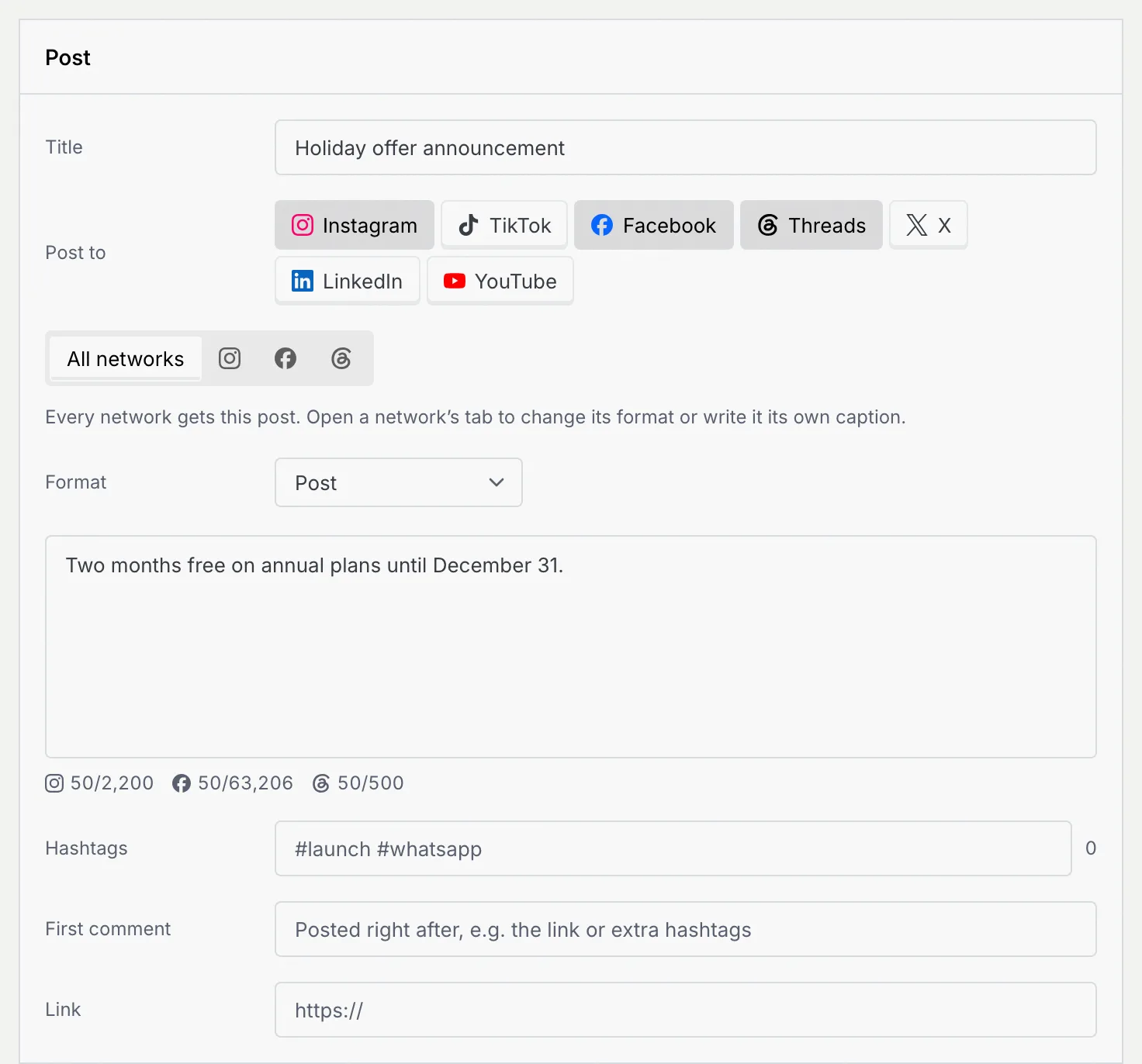Image resolution: width=1142 pixels, height=1064 pixels.
Task: Toggle Instagram in Post to networks
Action: pos(355,225)
